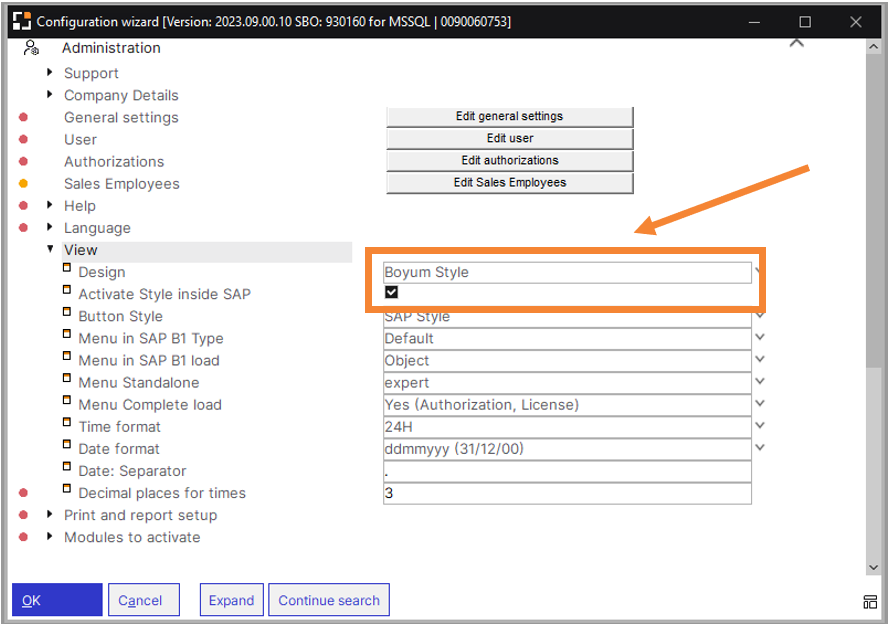This screenshot has height=626, width=889.
Task: Click the grid icon in bottom-right corner
Action: tap(871, 601)
